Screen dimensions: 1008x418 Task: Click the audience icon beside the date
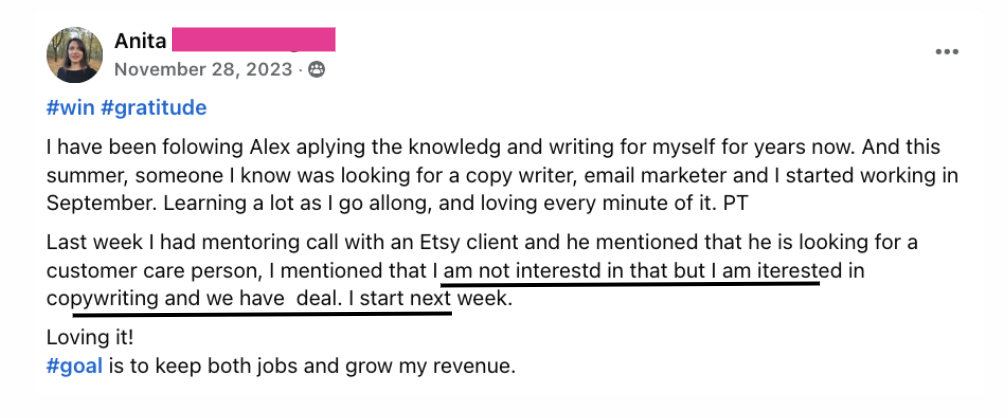click(x=317, y=70)
